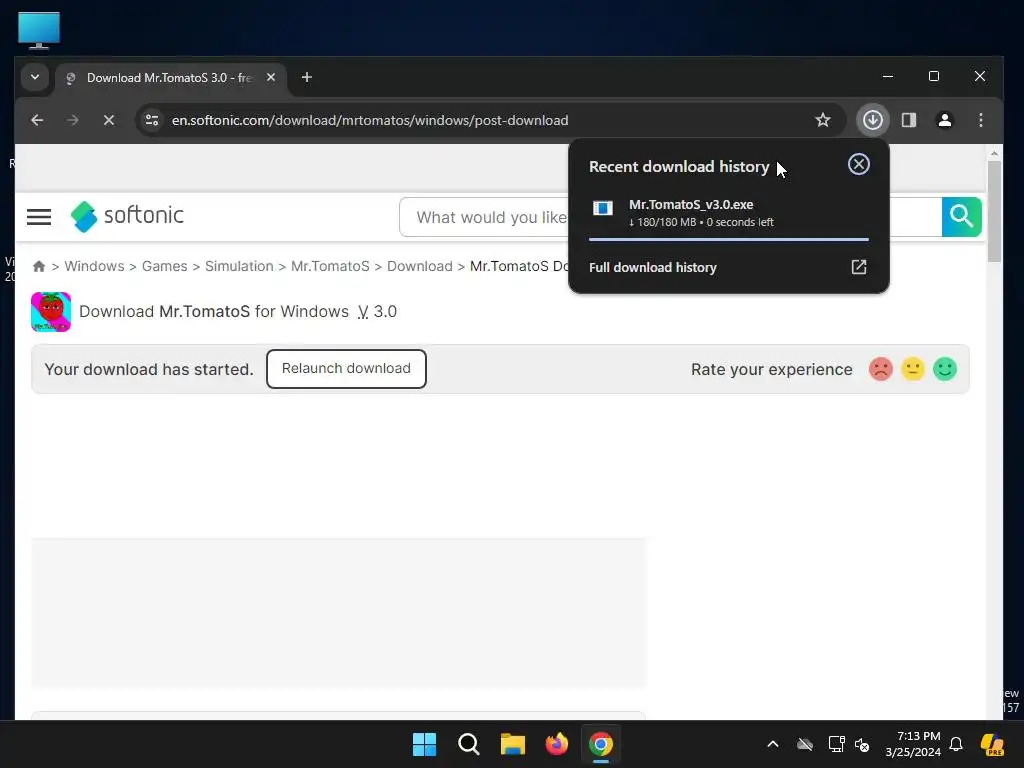The width and height of the screenshot is (1024, 768).
Task: Rate experience with green happy face
Action: click(x=945, y=369)
